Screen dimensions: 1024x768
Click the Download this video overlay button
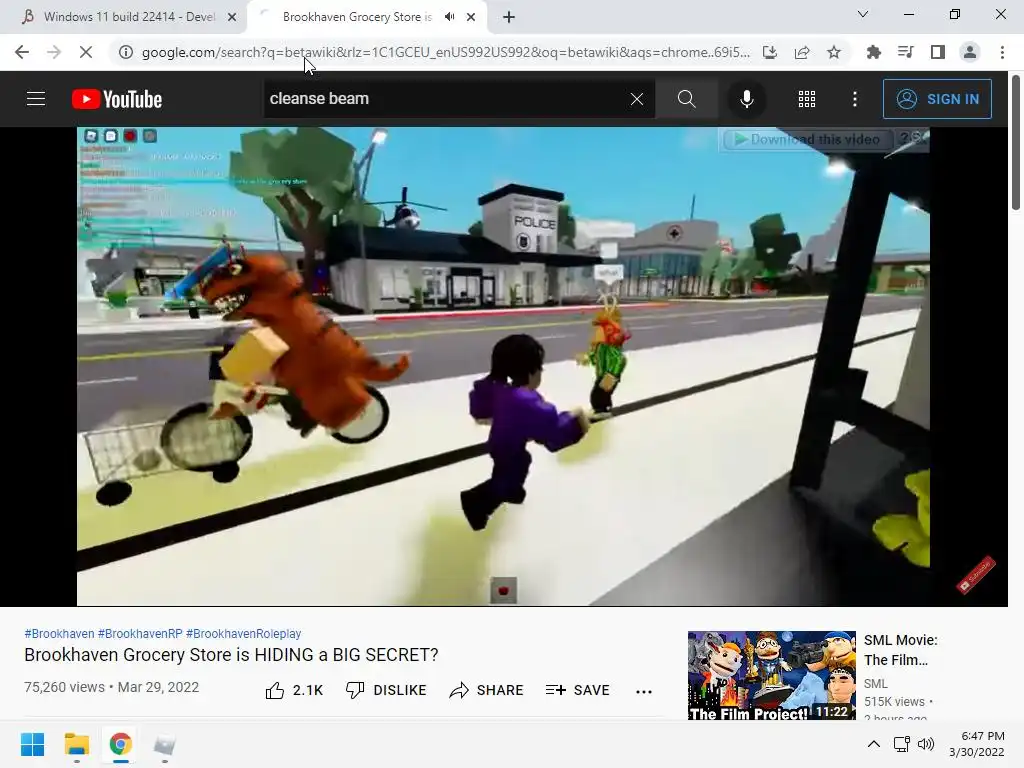[x=807, y=139]
